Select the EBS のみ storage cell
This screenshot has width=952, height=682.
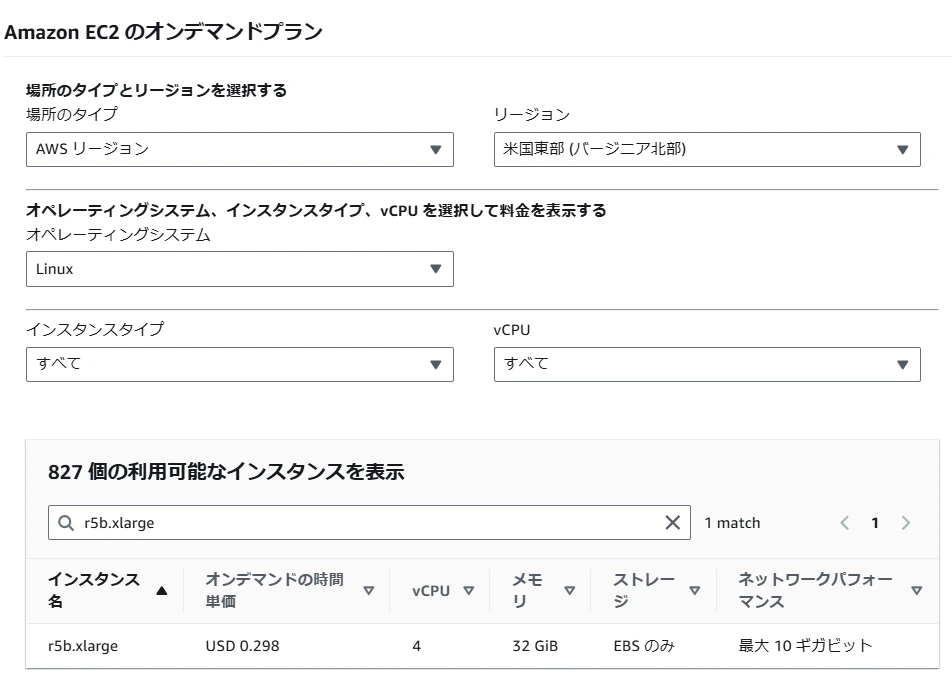click(x=644, y=646)
